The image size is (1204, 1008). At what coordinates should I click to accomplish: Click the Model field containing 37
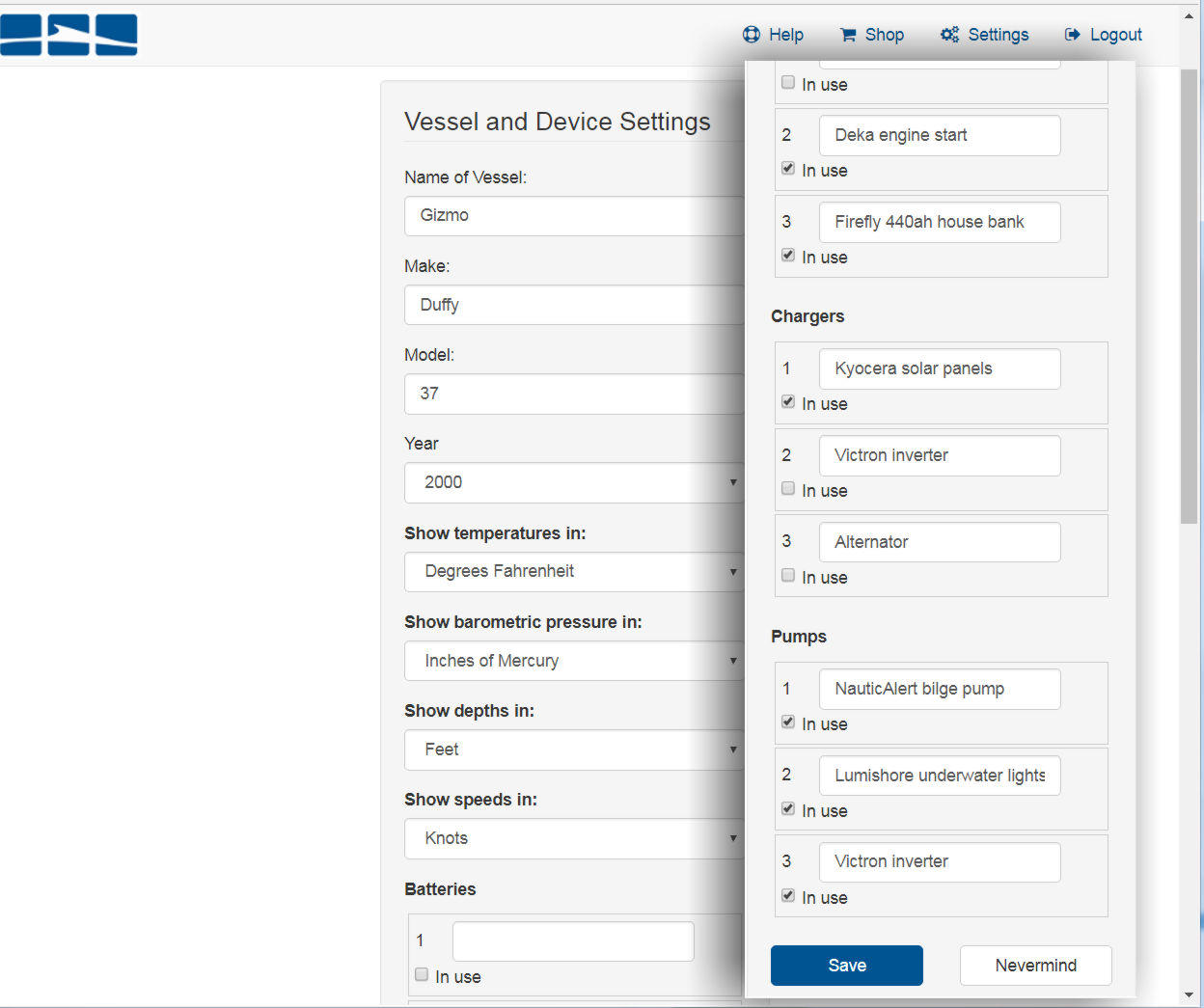575,394
